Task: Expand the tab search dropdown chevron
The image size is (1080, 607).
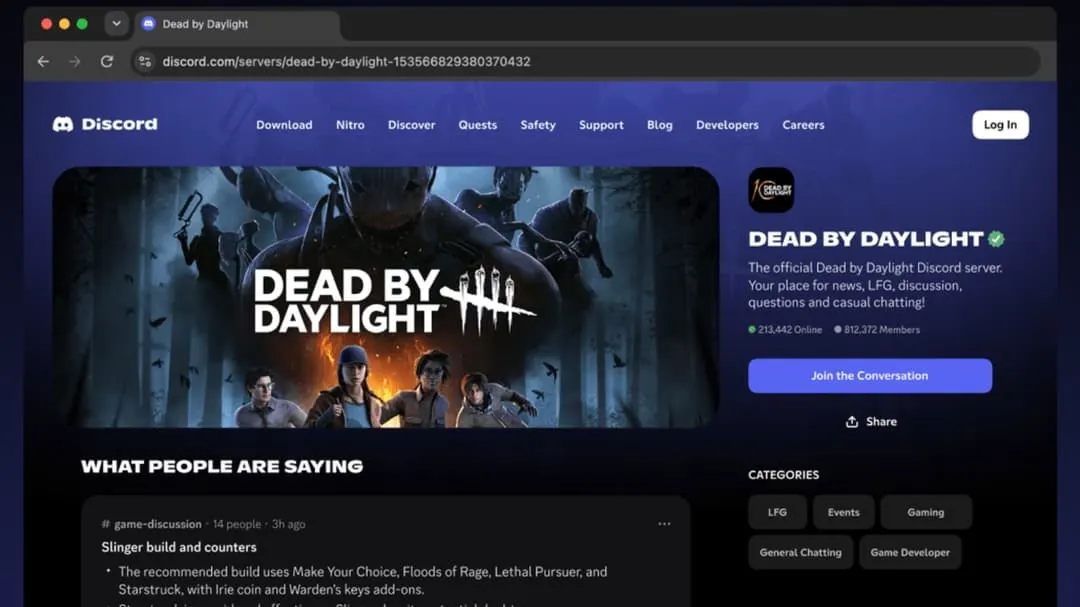Action: pos(116,23)
